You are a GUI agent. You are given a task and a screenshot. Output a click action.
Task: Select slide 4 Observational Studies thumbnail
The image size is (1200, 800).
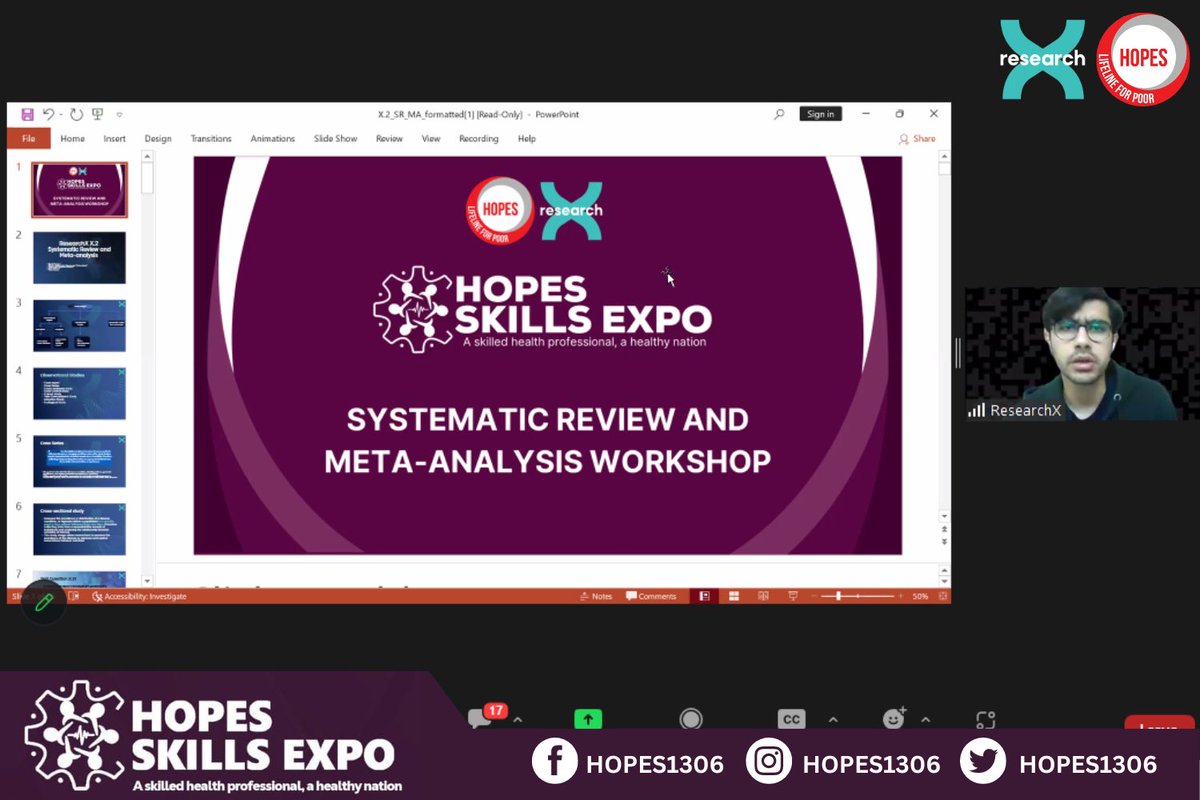pos(80,393)
